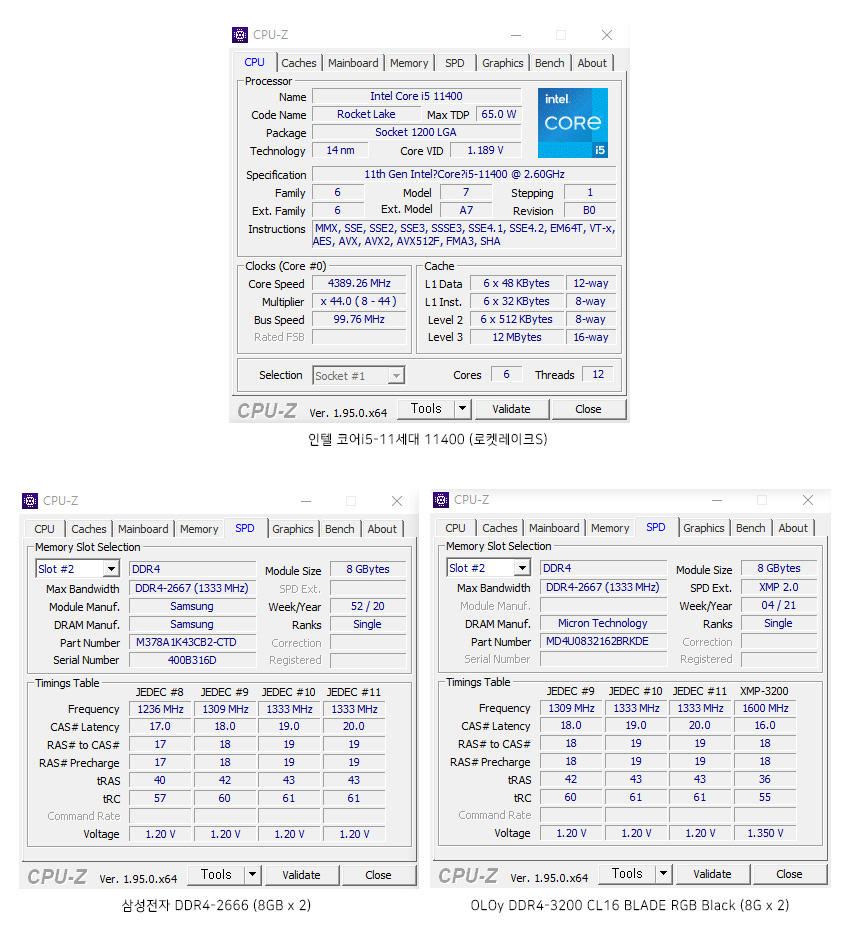Click Close button in Micron SPD window
Image resolution: width=850 pixels, height=950 pixels.
(x=789, y=874)
